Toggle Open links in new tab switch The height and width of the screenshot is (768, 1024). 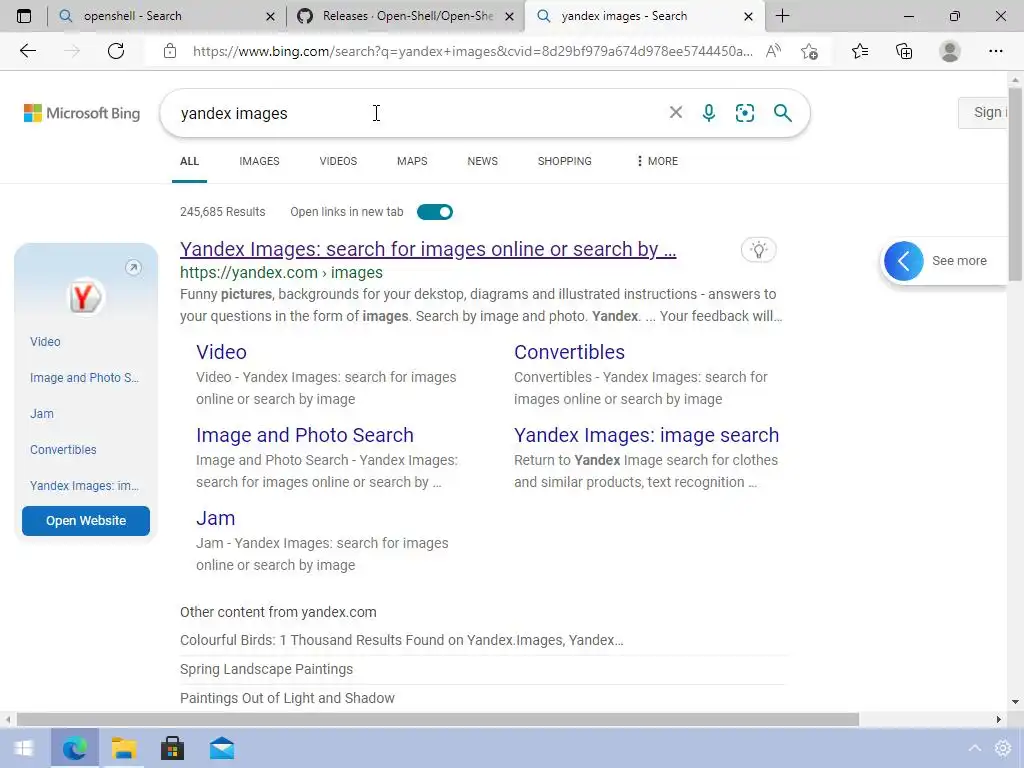point(435,212)
